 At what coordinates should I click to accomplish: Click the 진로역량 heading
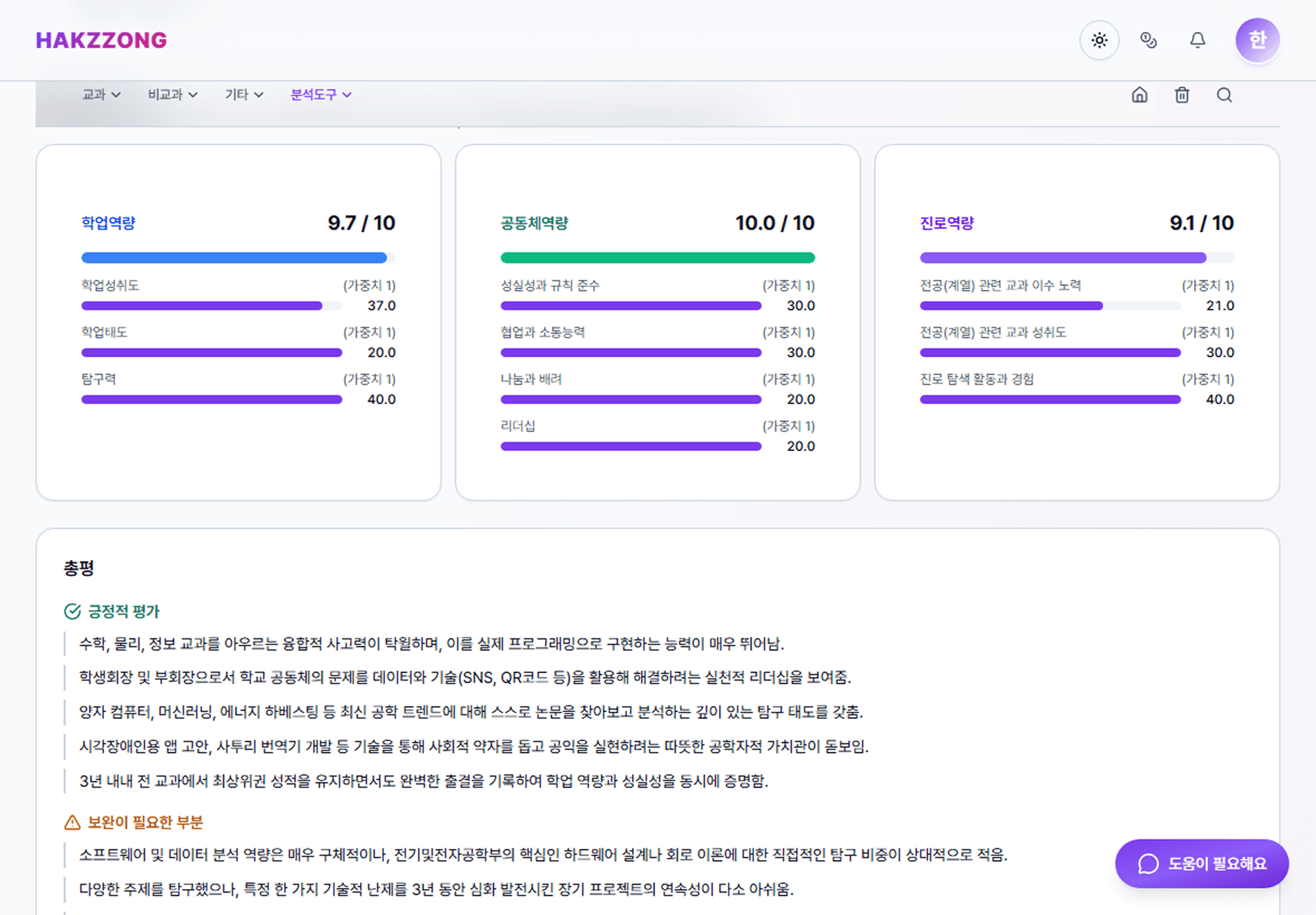pos(946,223)
